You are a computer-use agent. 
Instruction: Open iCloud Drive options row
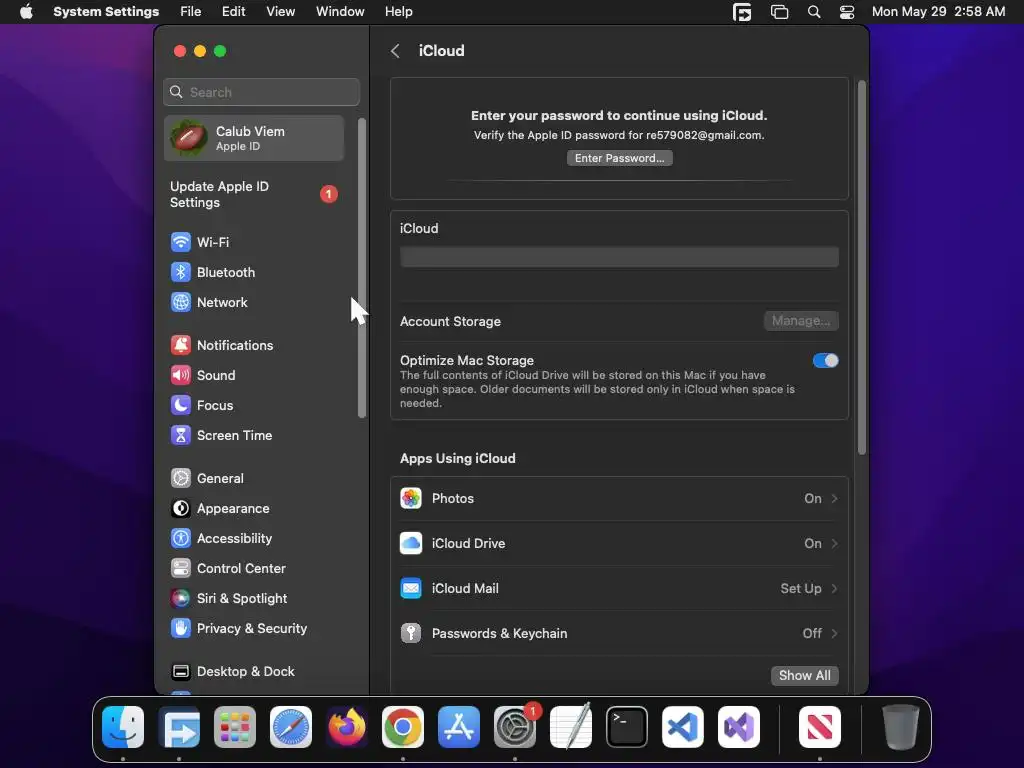[x=619, y=543]
